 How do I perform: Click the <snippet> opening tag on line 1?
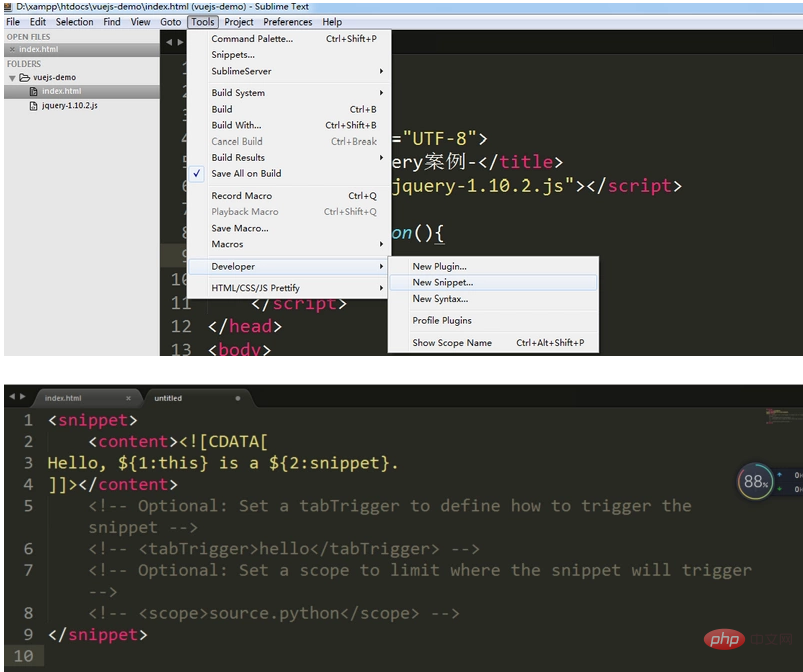click(93, 420)
